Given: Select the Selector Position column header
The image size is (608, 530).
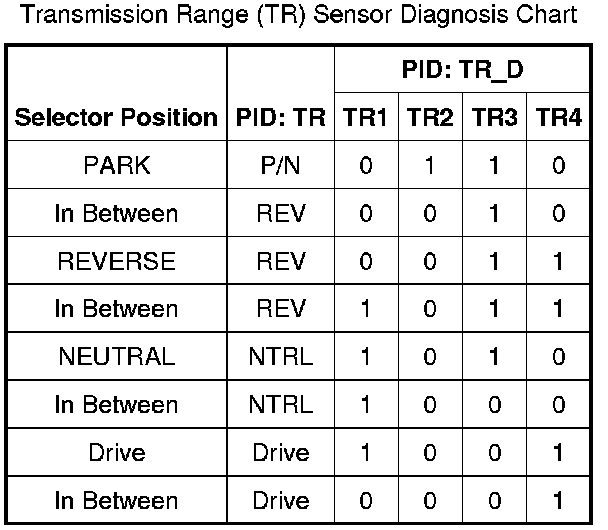Looking at the screenshot, I should pos(116,117).
